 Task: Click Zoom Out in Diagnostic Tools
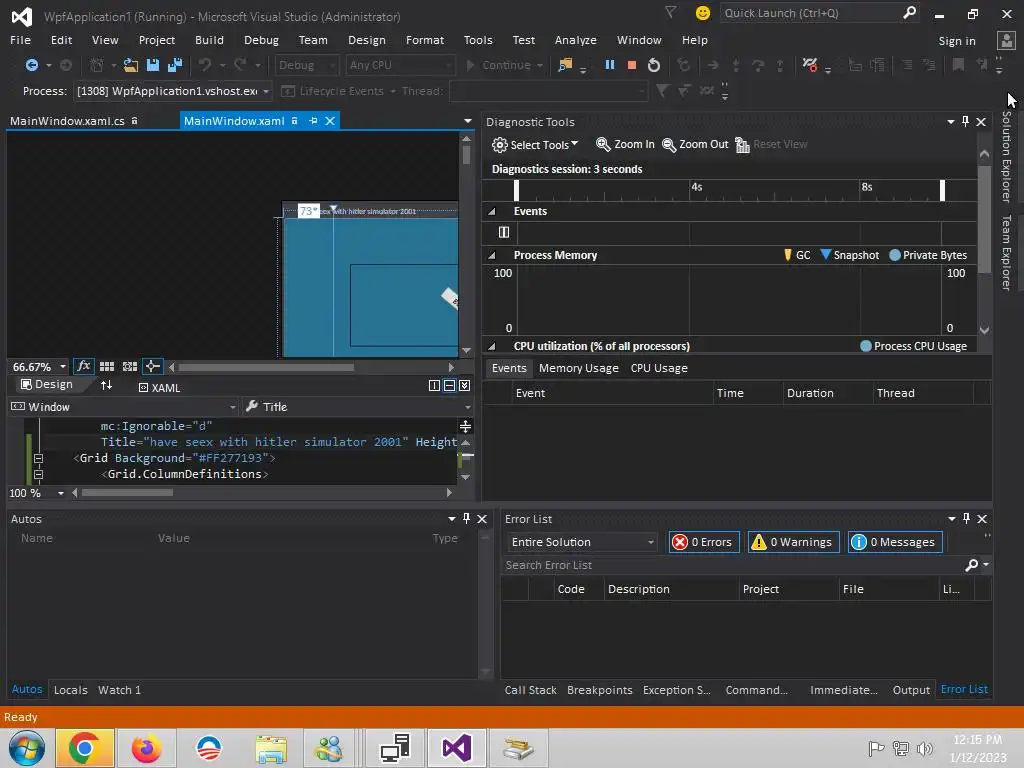(695, 144)
